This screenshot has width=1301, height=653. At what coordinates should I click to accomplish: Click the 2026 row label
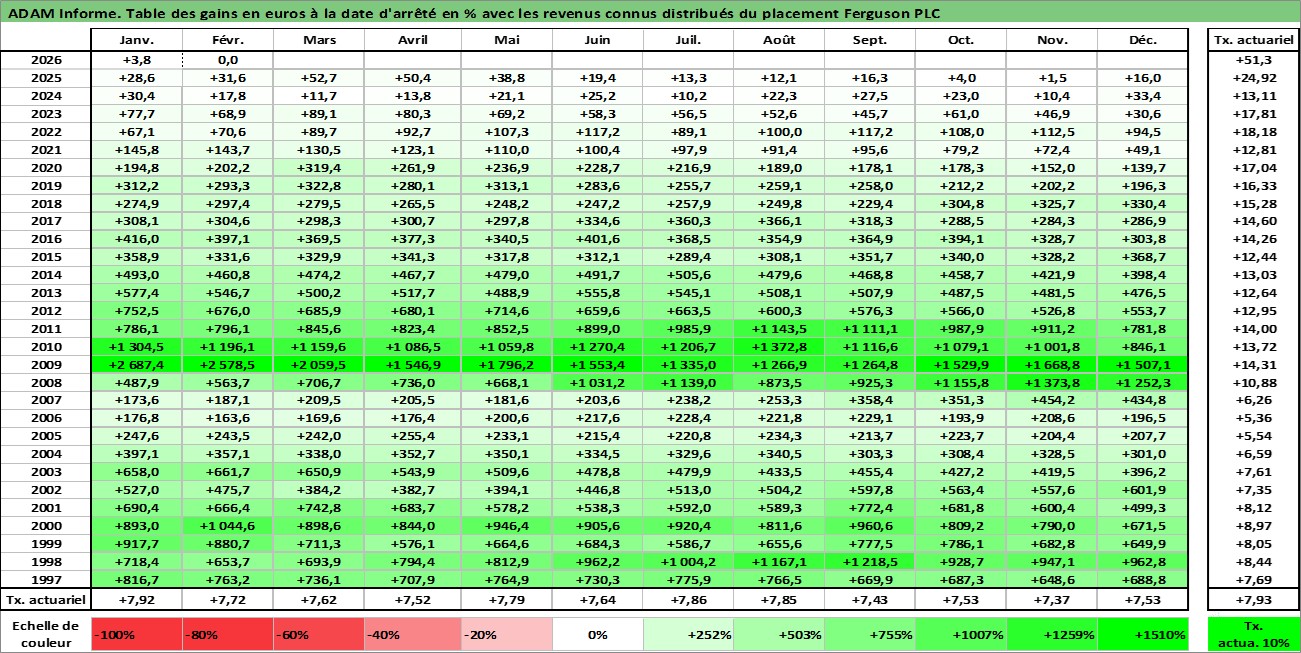[46, 59]
